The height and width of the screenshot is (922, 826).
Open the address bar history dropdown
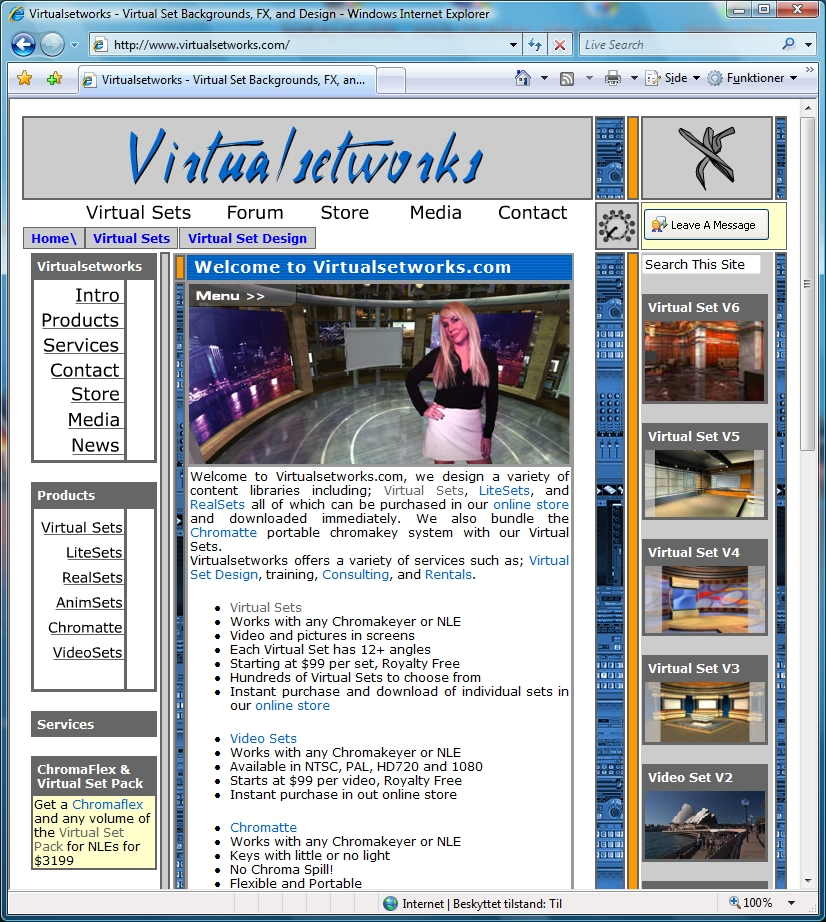tap(513, 45)
